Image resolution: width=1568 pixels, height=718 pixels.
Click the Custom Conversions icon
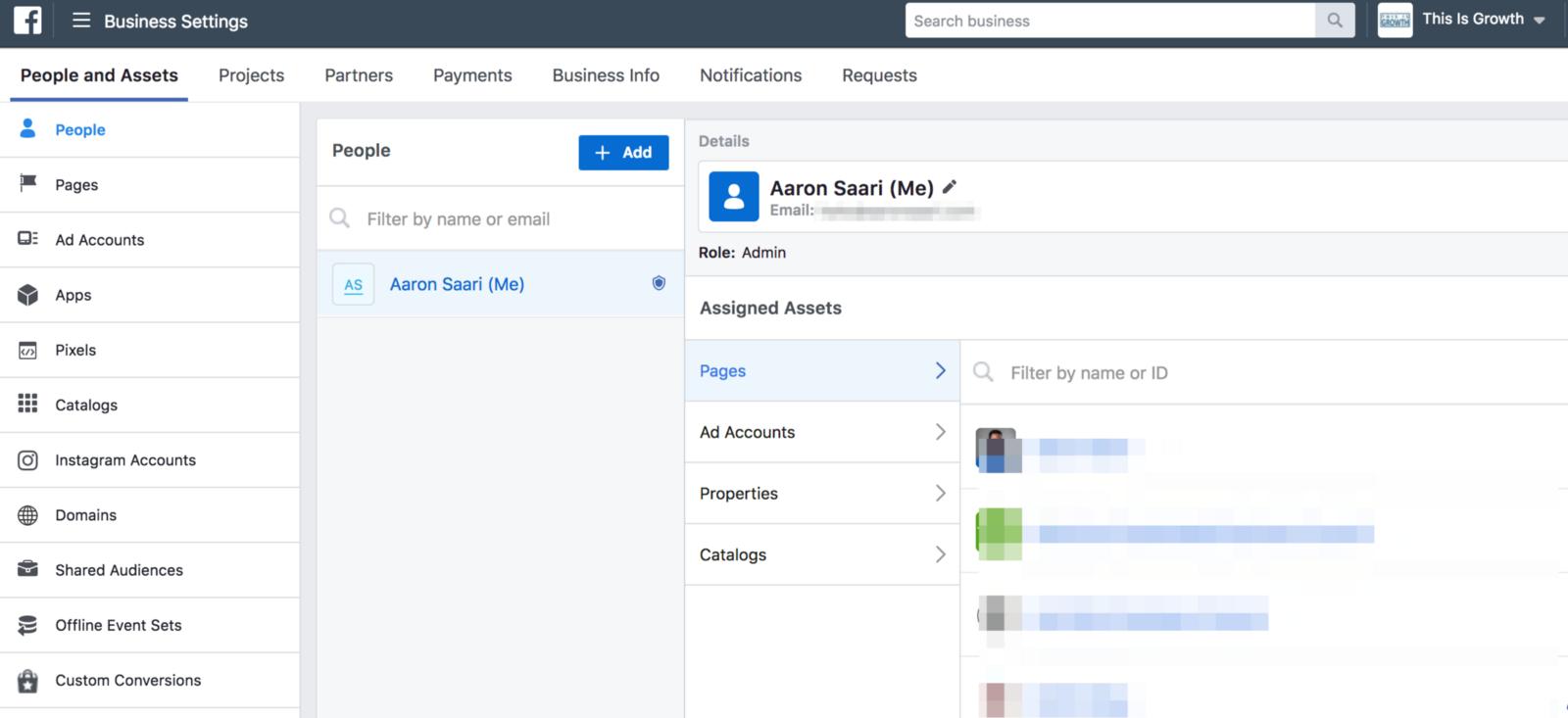click(x=27, y=680)
